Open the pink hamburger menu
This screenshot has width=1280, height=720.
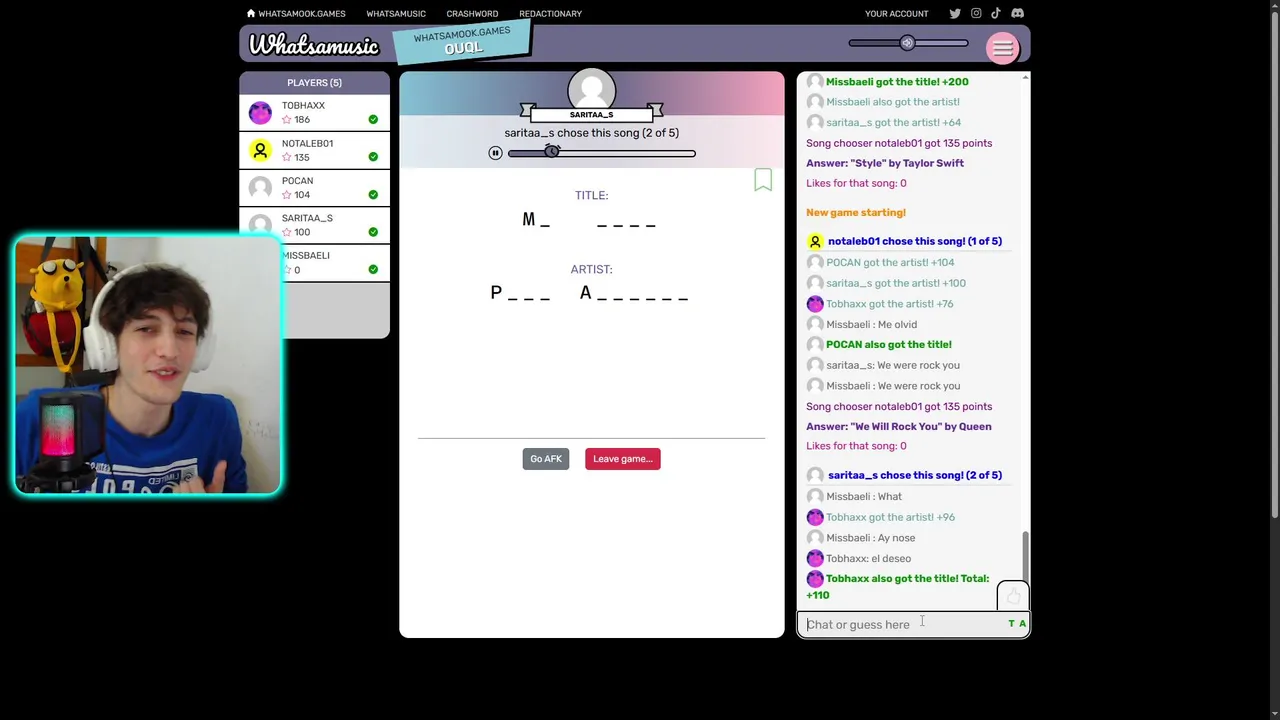pyautogui.click(x=1002, y=47)
